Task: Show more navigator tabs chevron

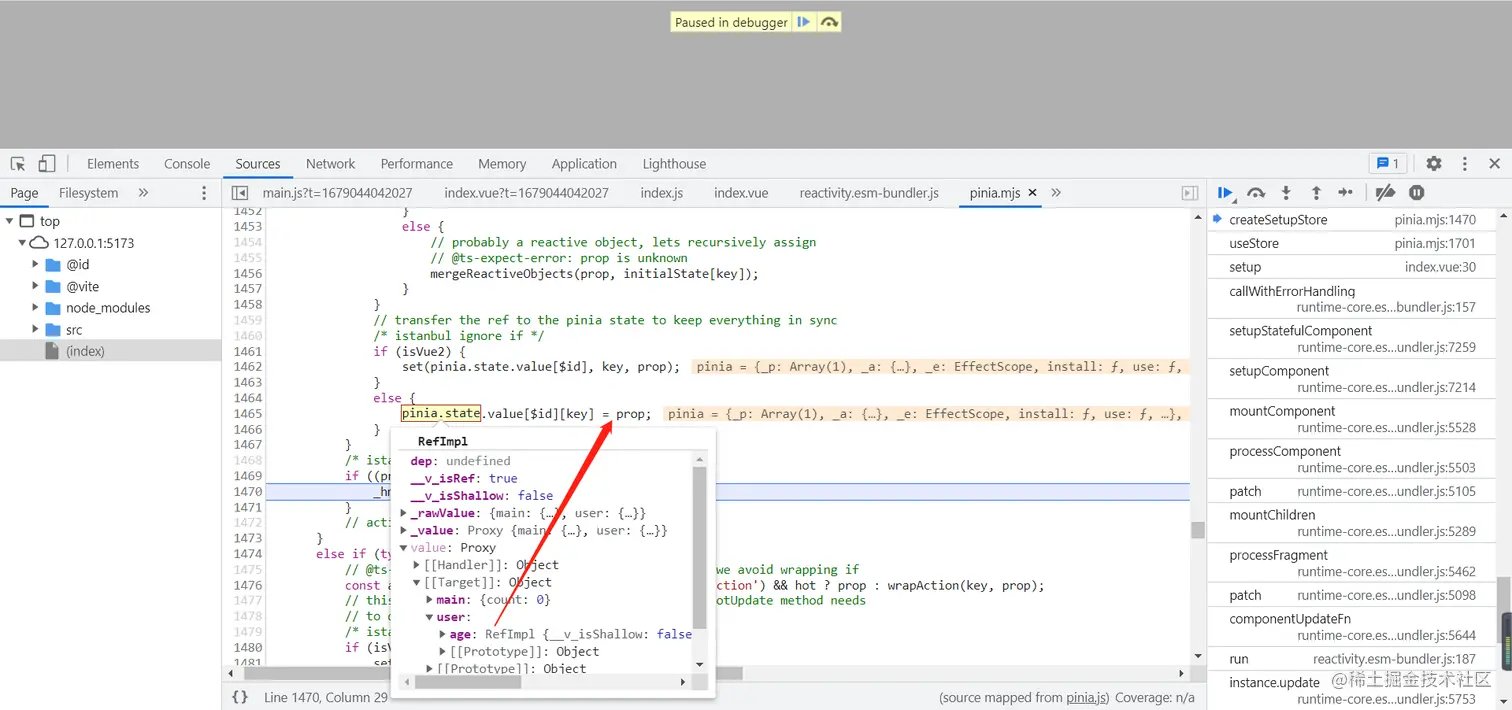Action: (143, 192)
